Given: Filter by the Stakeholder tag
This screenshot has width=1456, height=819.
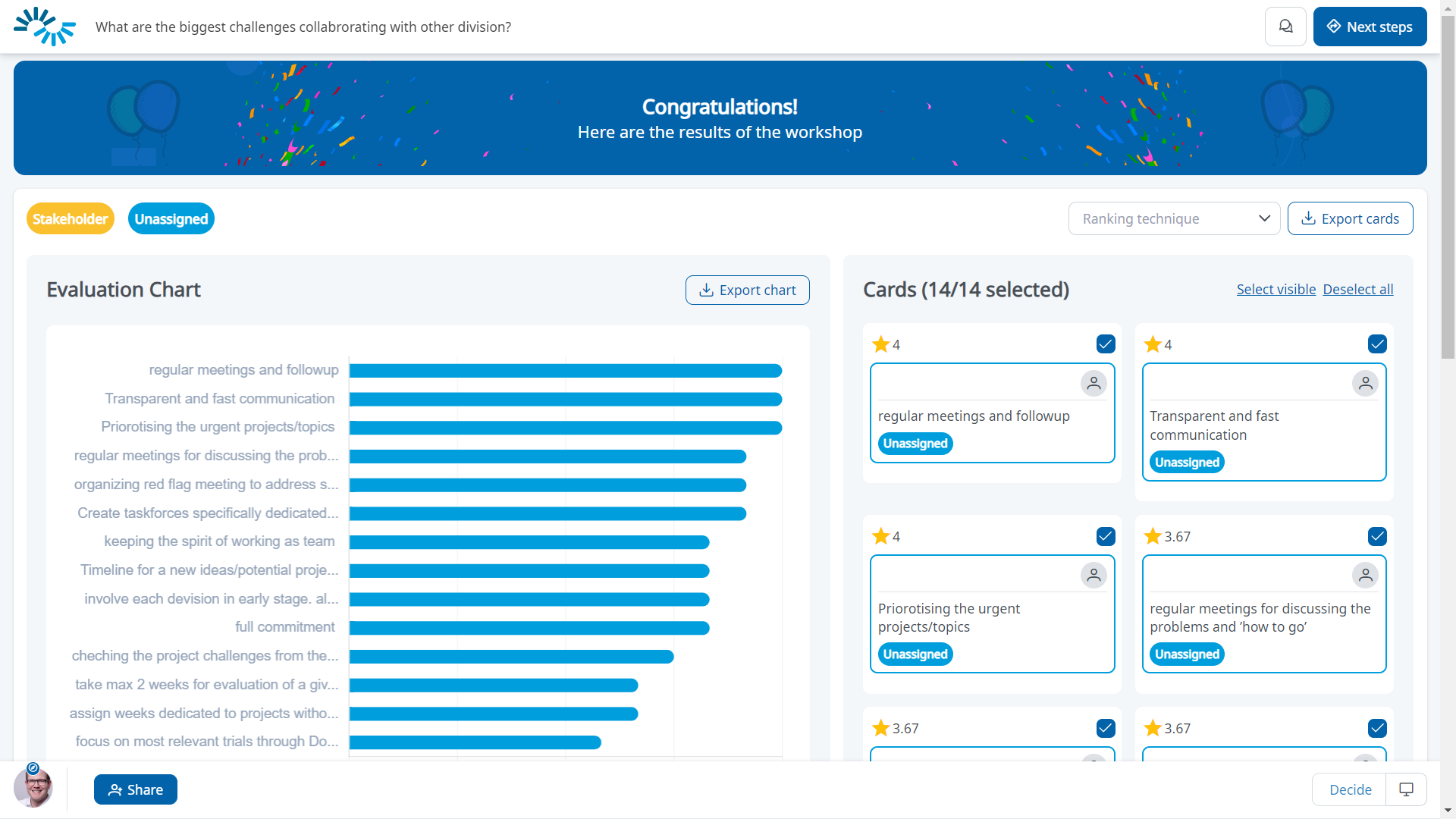Looking at the screenshot, I should click(x=71, y=219).
